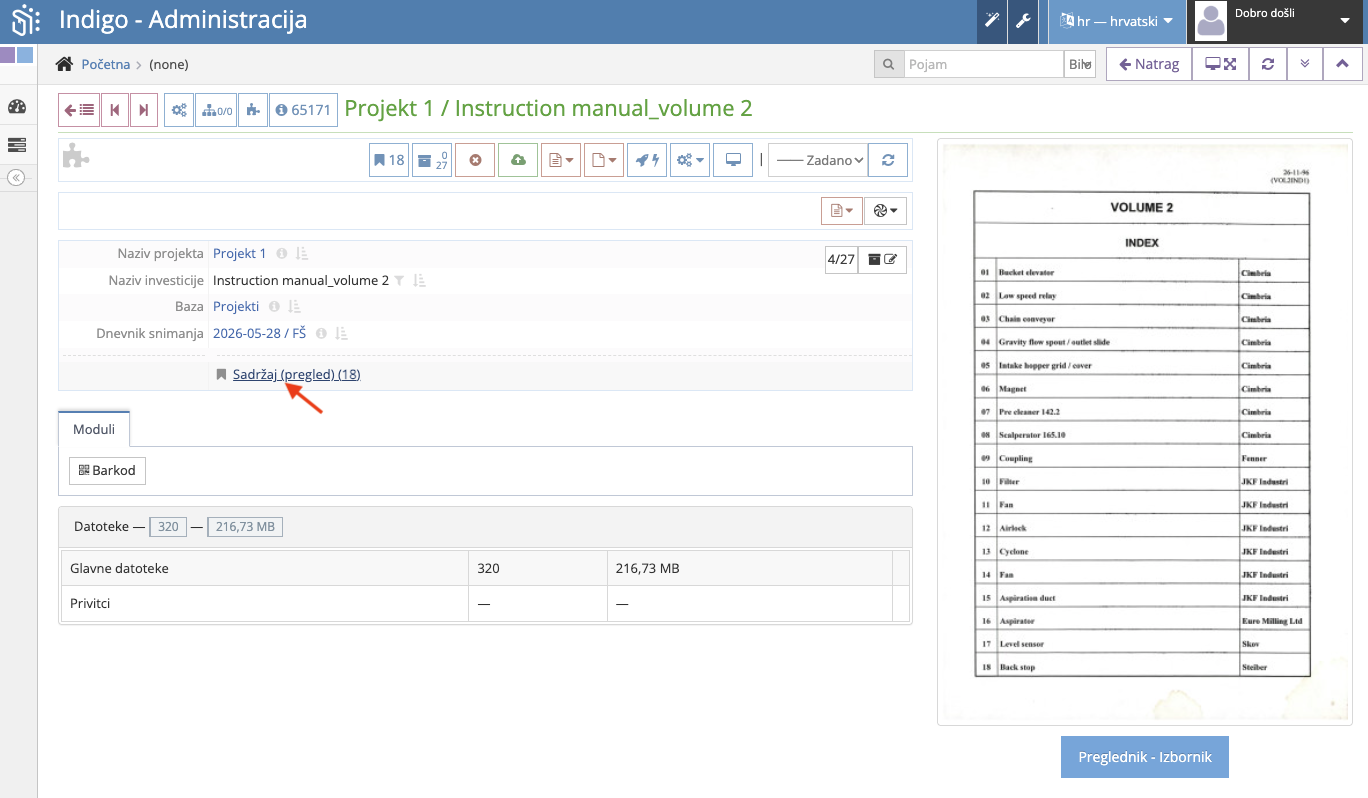This screenshot has width=1368, height=798.
Task: Open the Volume 2 index page preview
Action: [x=1144, y=432]
